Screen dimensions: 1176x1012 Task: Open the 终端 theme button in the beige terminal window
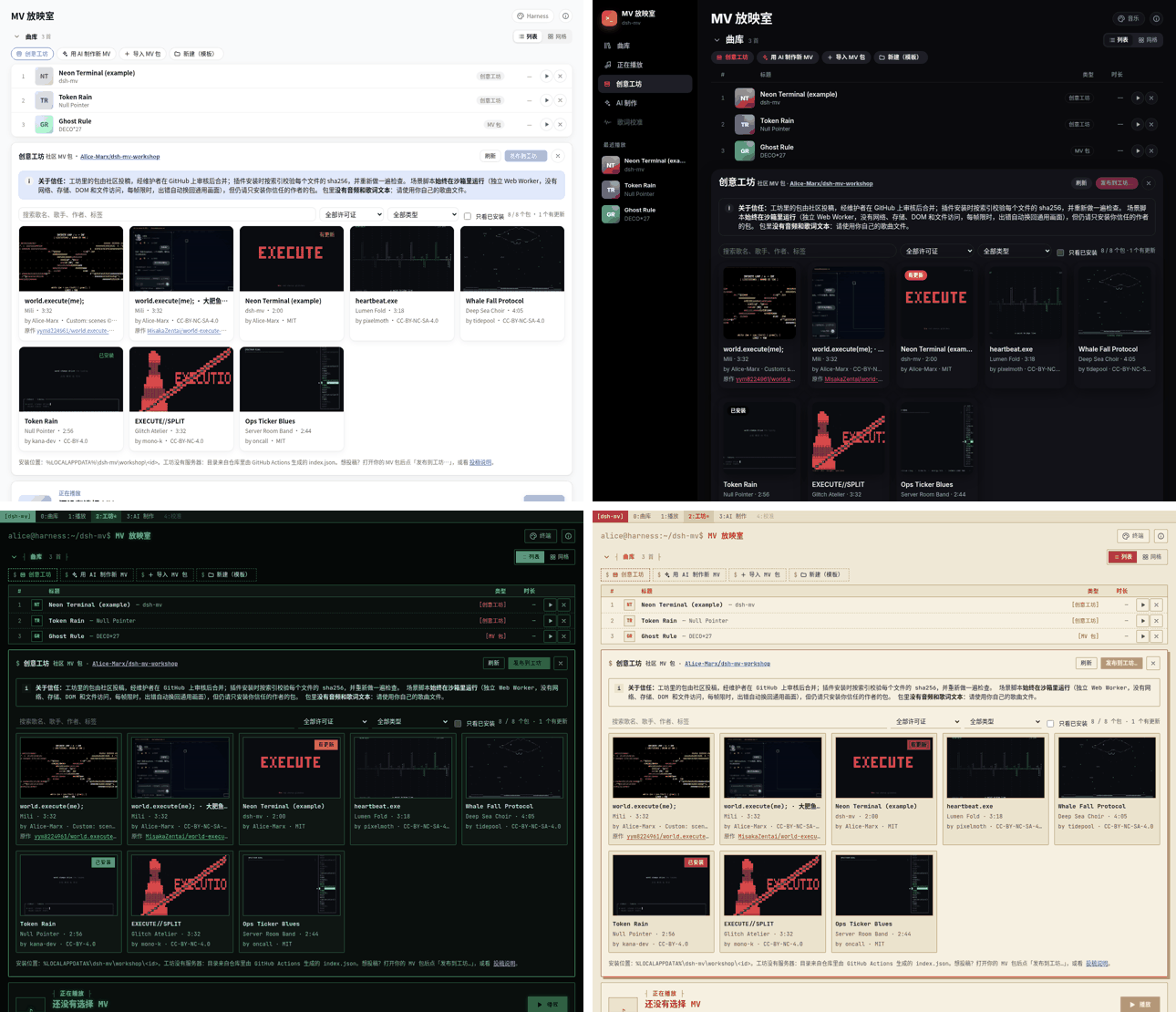(1133, 536)
